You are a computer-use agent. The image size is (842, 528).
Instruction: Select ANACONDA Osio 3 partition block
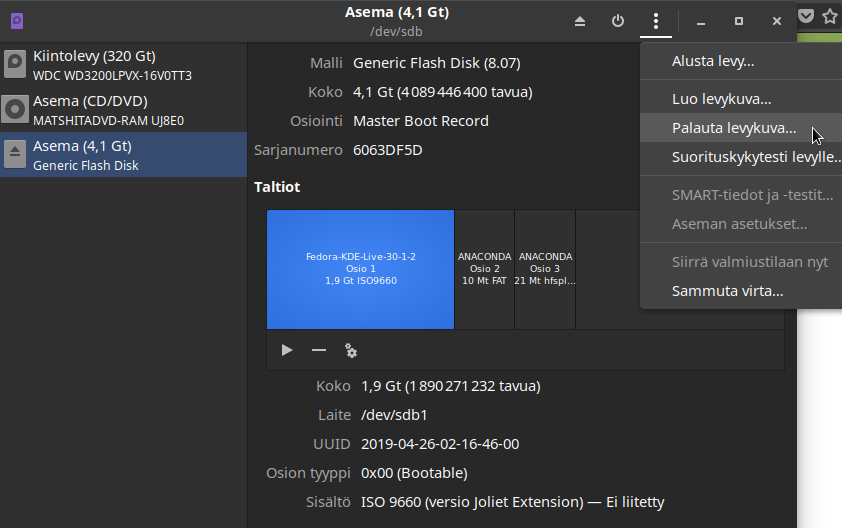(x=545, y=269)
